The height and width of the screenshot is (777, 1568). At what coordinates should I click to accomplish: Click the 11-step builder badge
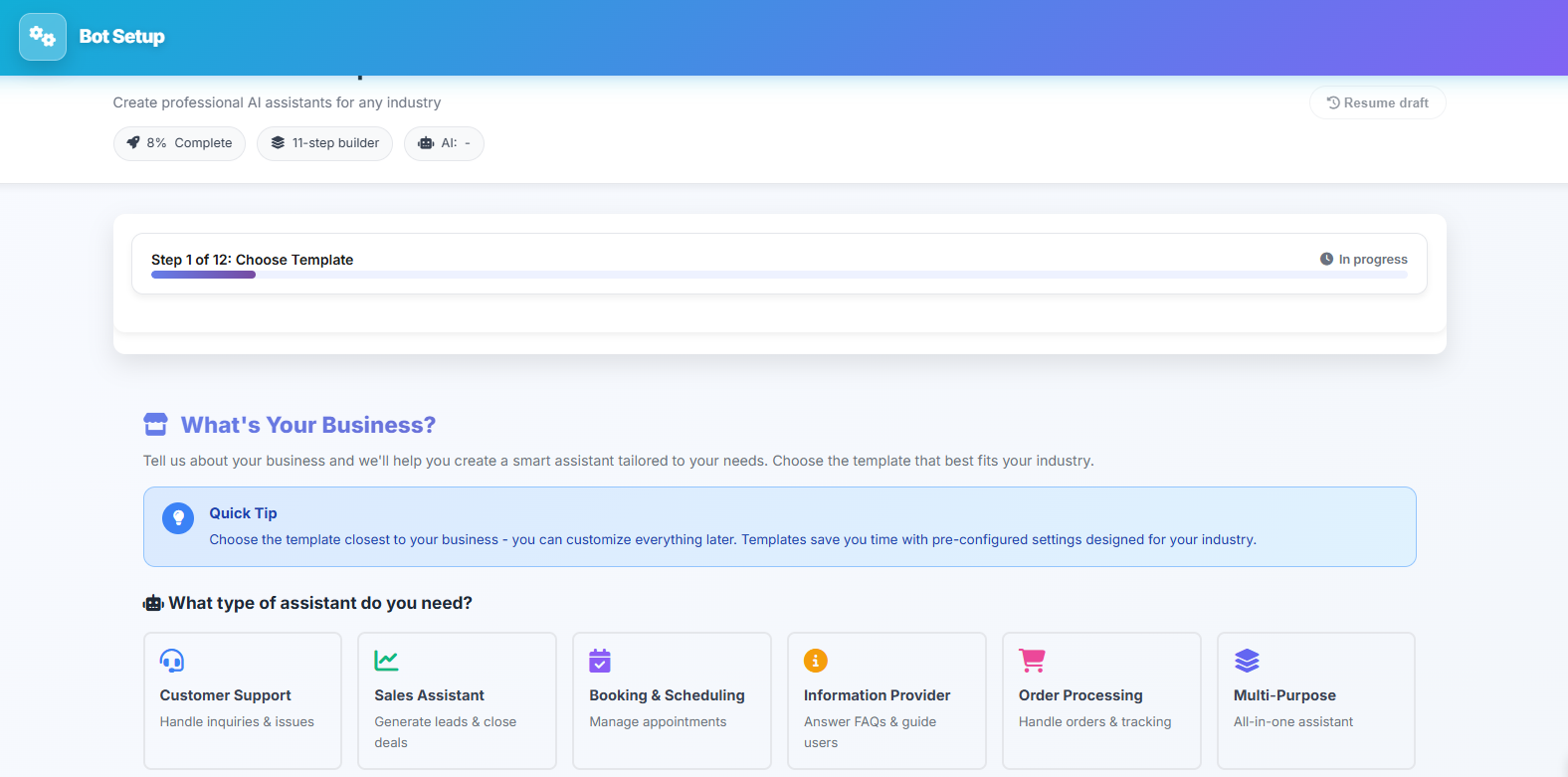[x=324, y=143]
